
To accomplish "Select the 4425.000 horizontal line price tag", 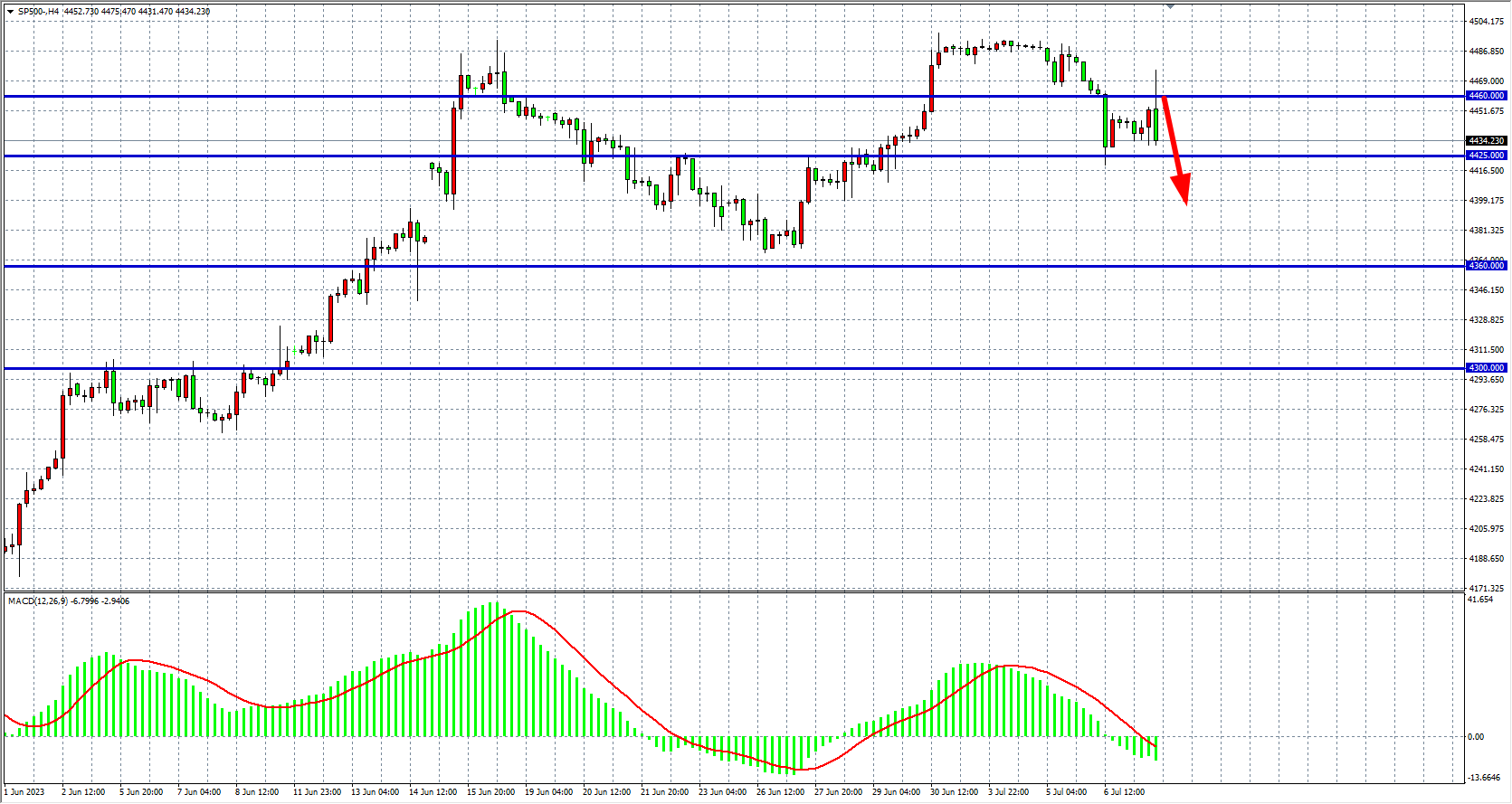I will coord(1486,156).
